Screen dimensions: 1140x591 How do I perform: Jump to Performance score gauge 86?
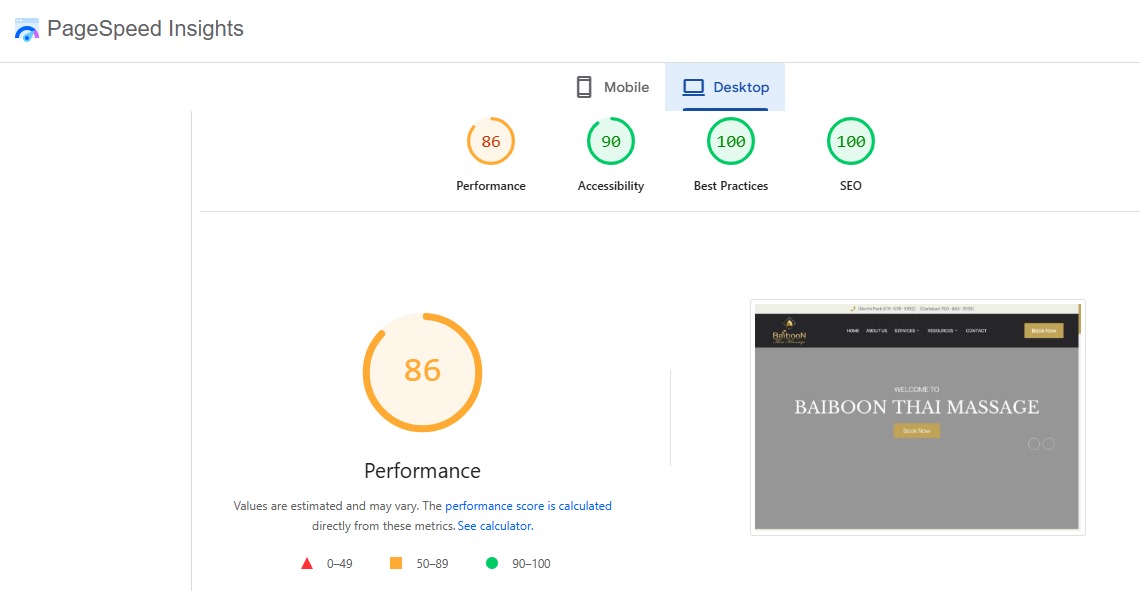[491, 141]
